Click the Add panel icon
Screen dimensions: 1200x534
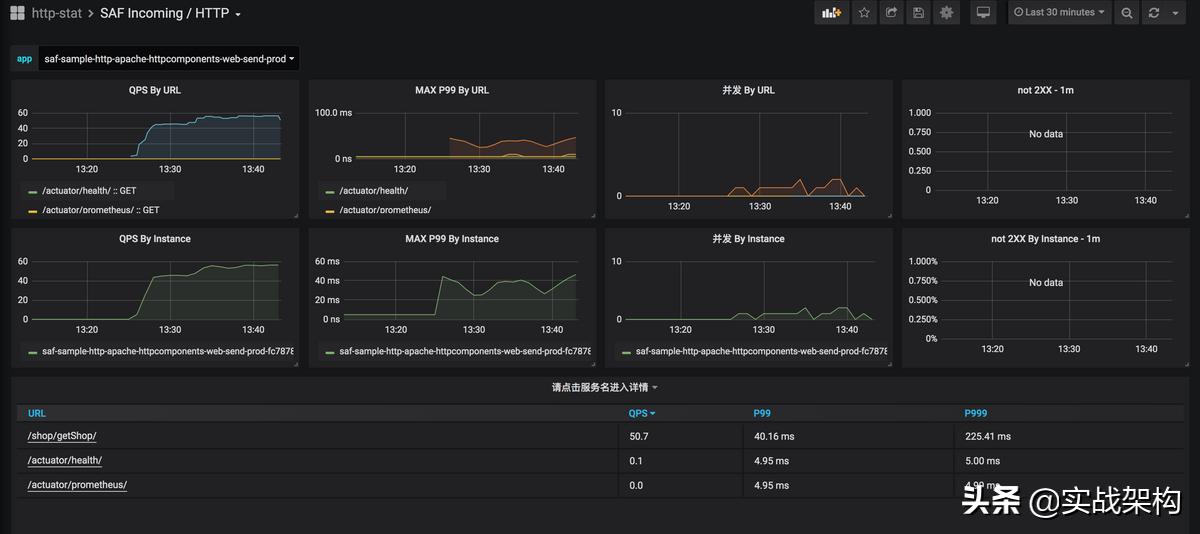pyautogui.click(x=831, y=13)
